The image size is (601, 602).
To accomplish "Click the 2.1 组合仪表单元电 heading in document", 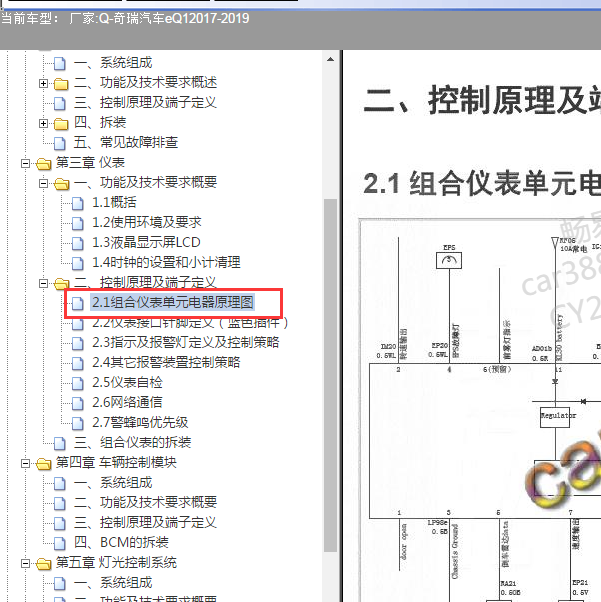I will [x=482, y=184].
